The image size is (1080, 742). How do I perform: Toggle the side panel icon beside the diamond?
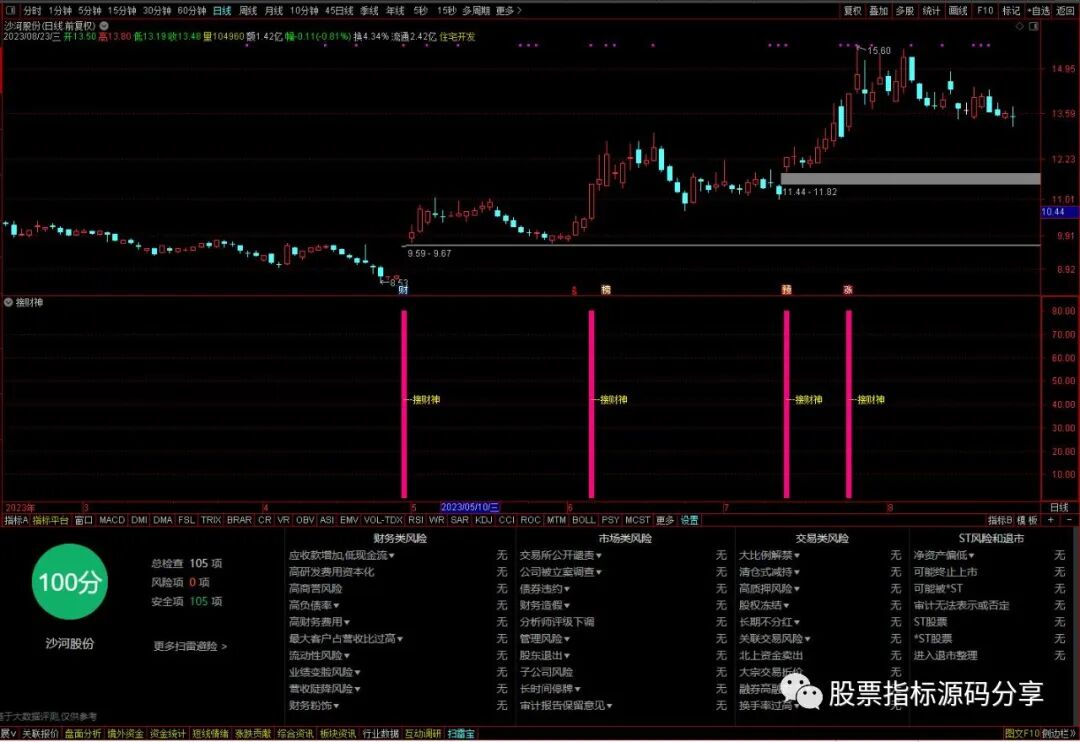pos(1033,25)
